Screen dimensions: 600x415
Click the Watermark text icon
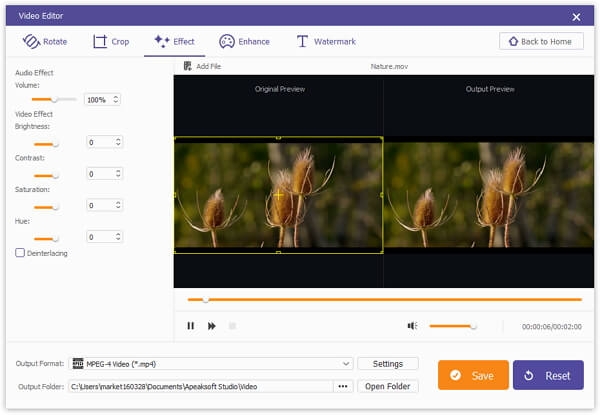302,41
